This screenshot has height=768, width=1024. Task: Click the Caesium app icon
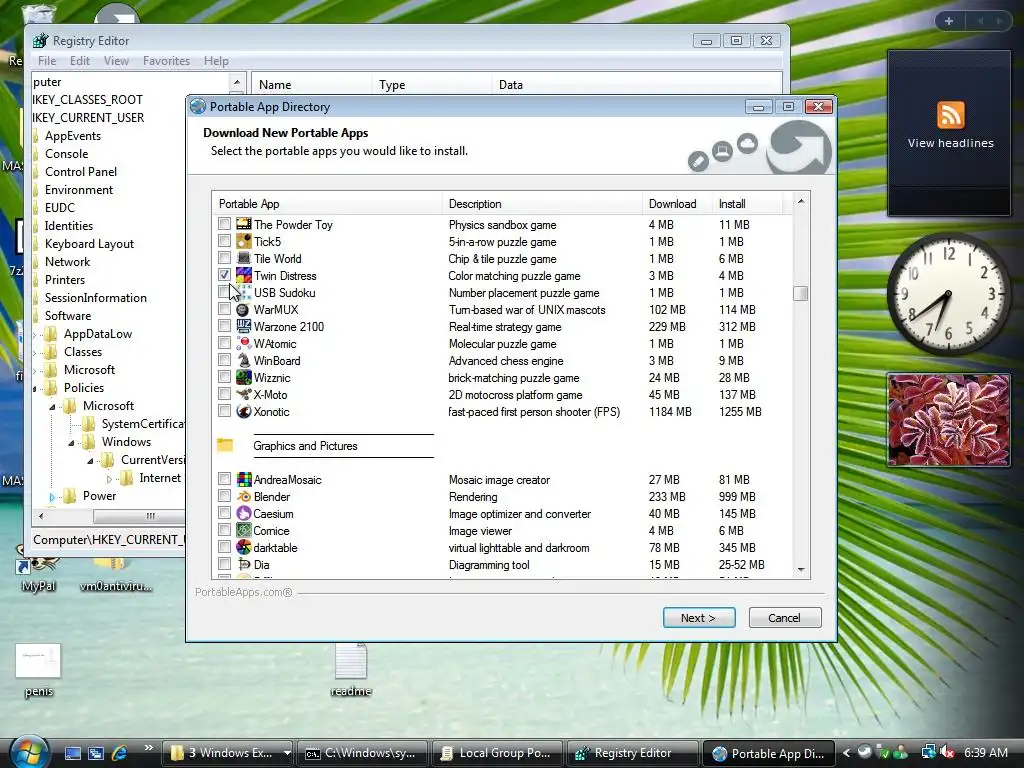pos(244,513)
